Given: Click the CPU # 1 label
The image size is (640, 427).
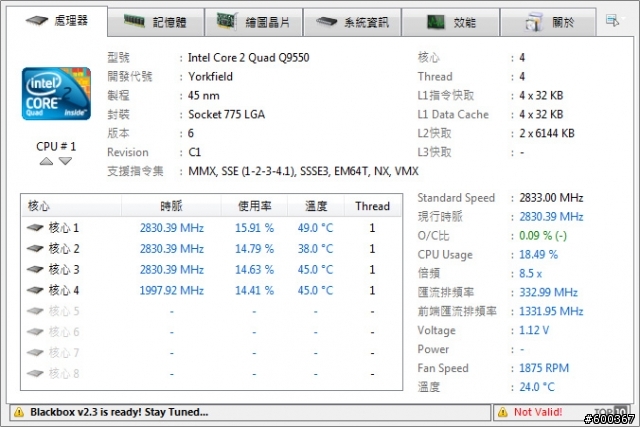Looking at the screenshot, I should coord(56,146).
